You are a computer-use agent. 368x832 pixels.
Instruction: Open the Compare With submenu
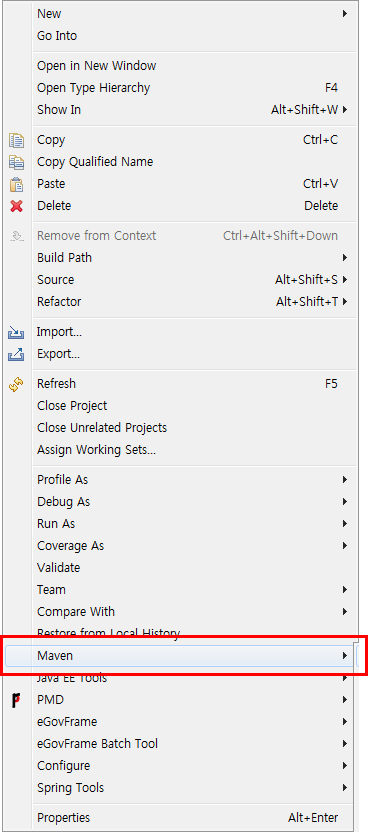[x=192, y=612]
